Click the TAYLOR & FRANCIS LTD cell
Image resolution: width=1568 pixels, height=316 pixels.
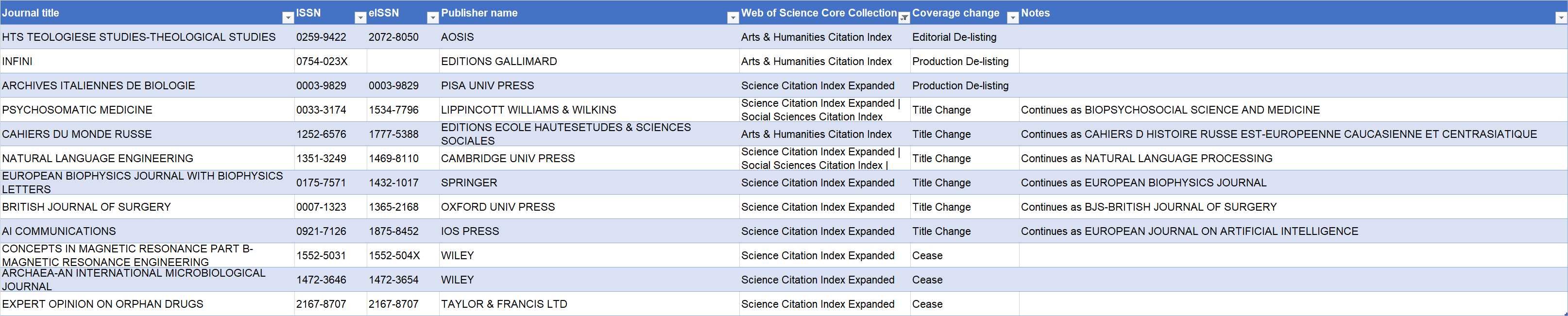[x=589, y=304]
